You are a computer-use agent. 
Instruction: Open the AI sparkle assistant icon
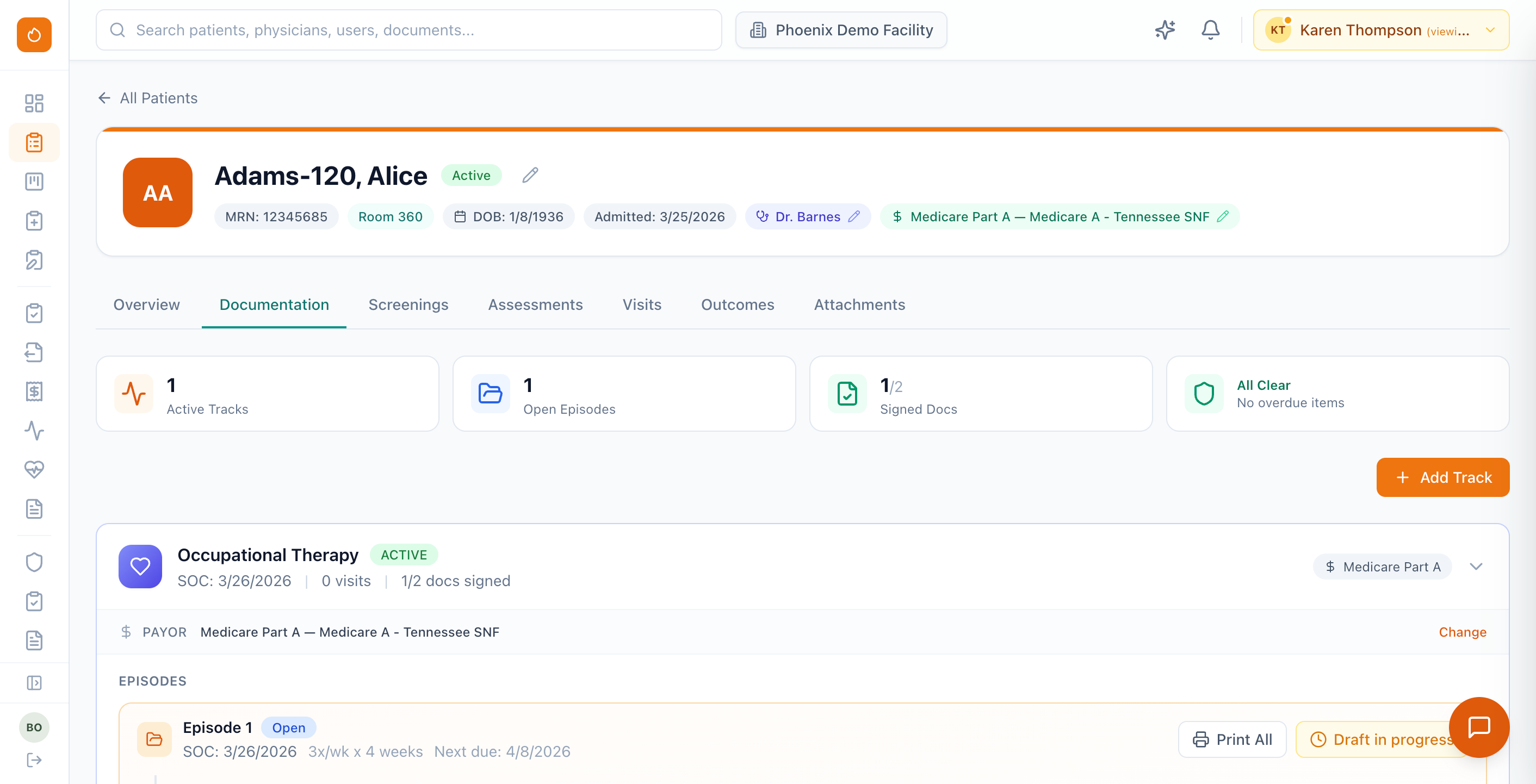point(1165,30)
